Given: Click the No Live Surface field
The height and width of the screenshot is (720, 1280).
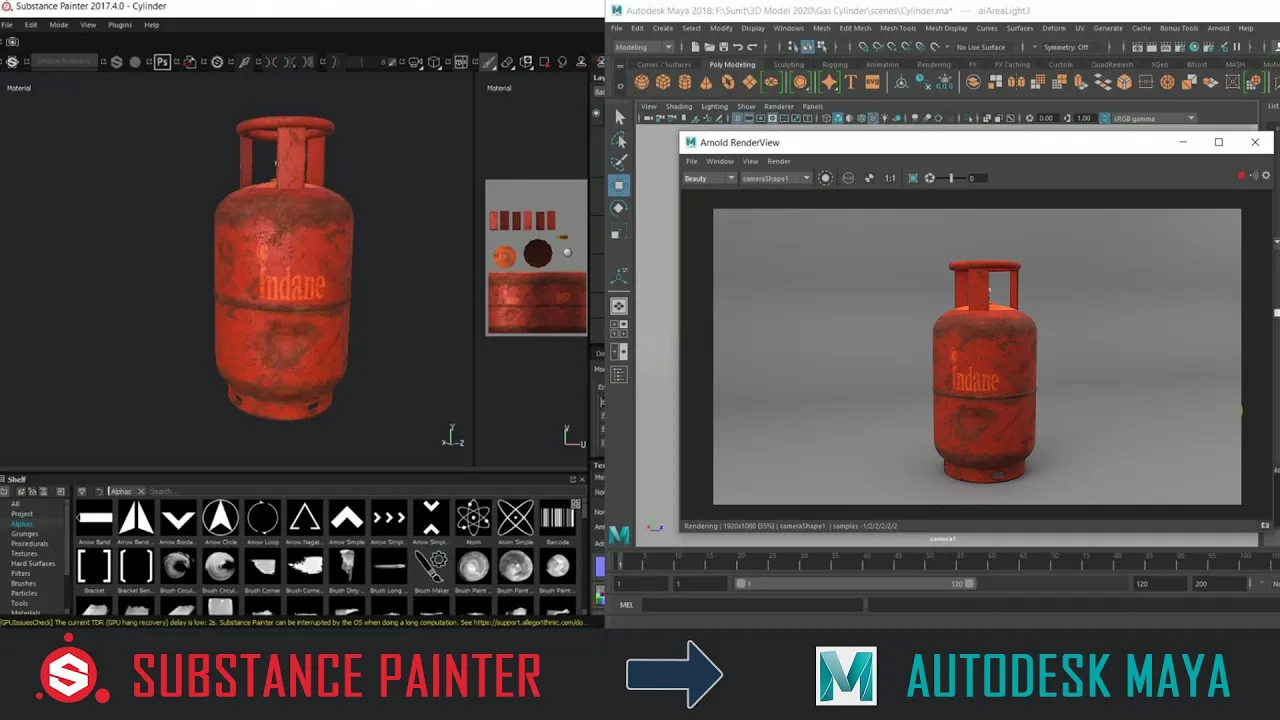Looking at the screenshot, I should click(986, 47).
